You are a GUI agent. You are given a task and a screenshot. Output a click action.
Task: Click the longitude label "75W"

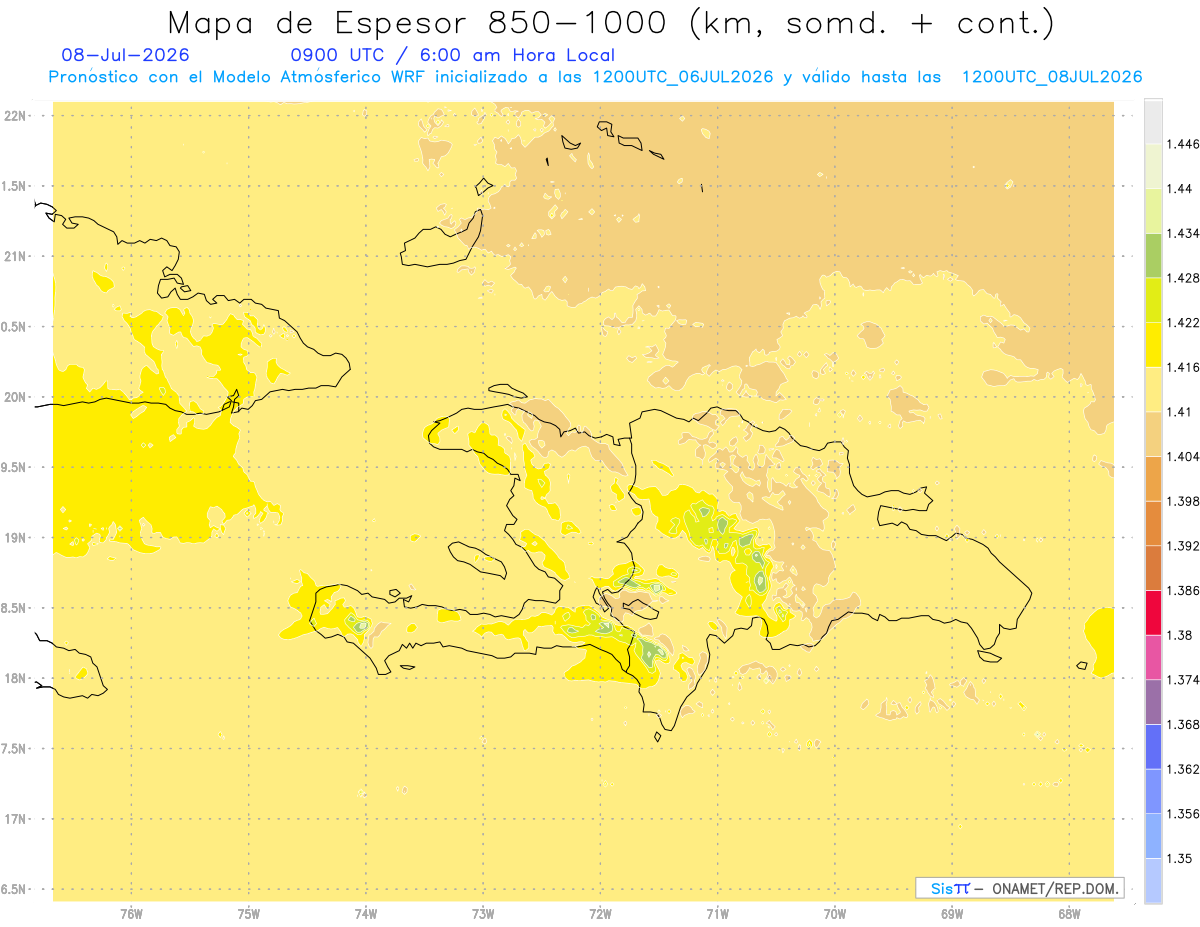click(x=249, y=915)
